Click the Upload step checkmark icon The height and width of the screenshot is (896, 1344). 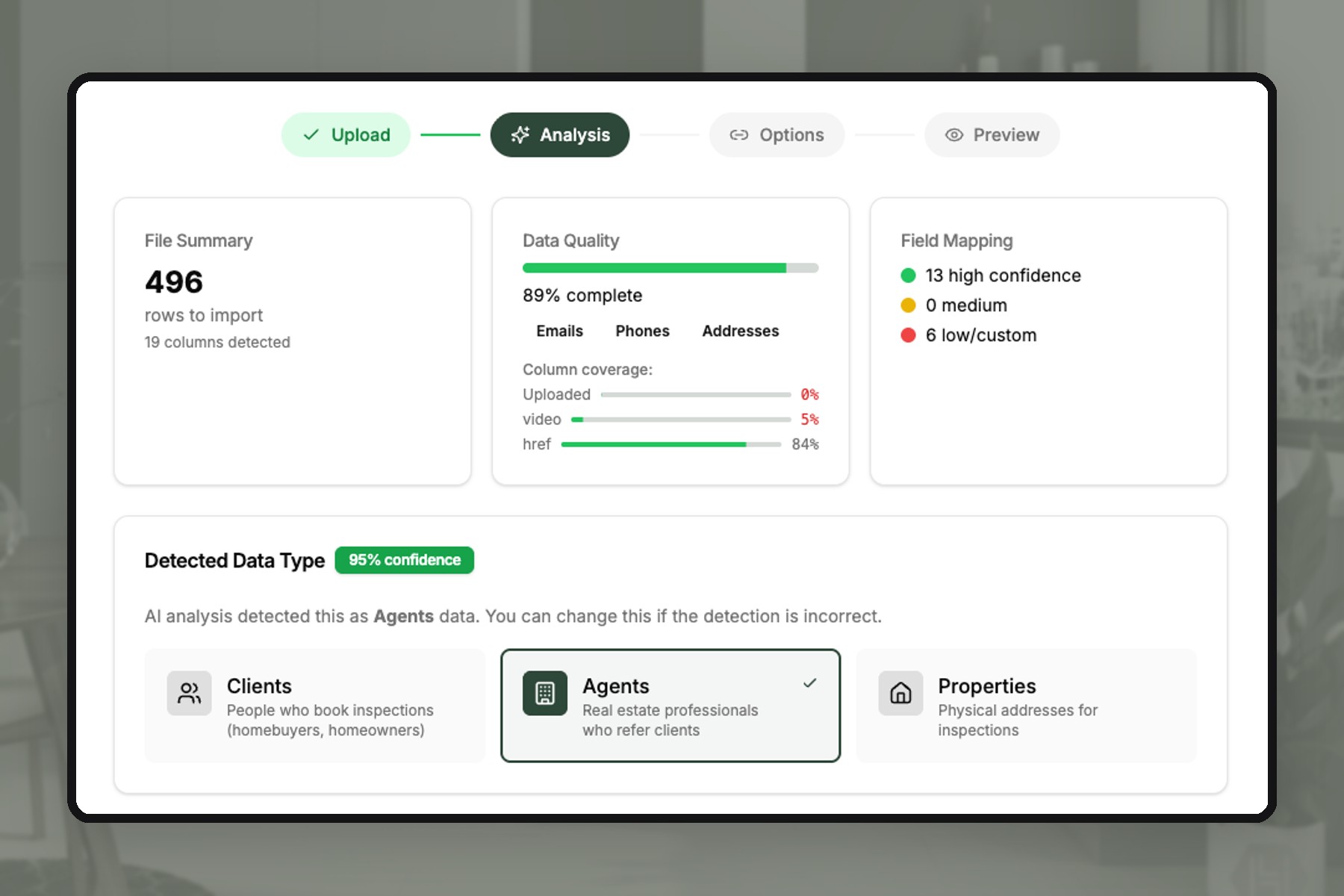click(x=311, y=134)
